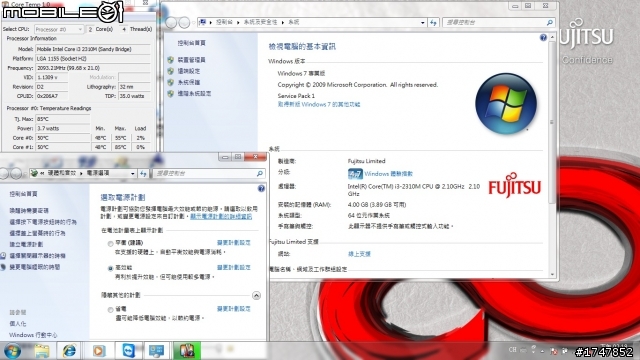Go back in Power Options window

pyautogui.click(x=4, y=173)
